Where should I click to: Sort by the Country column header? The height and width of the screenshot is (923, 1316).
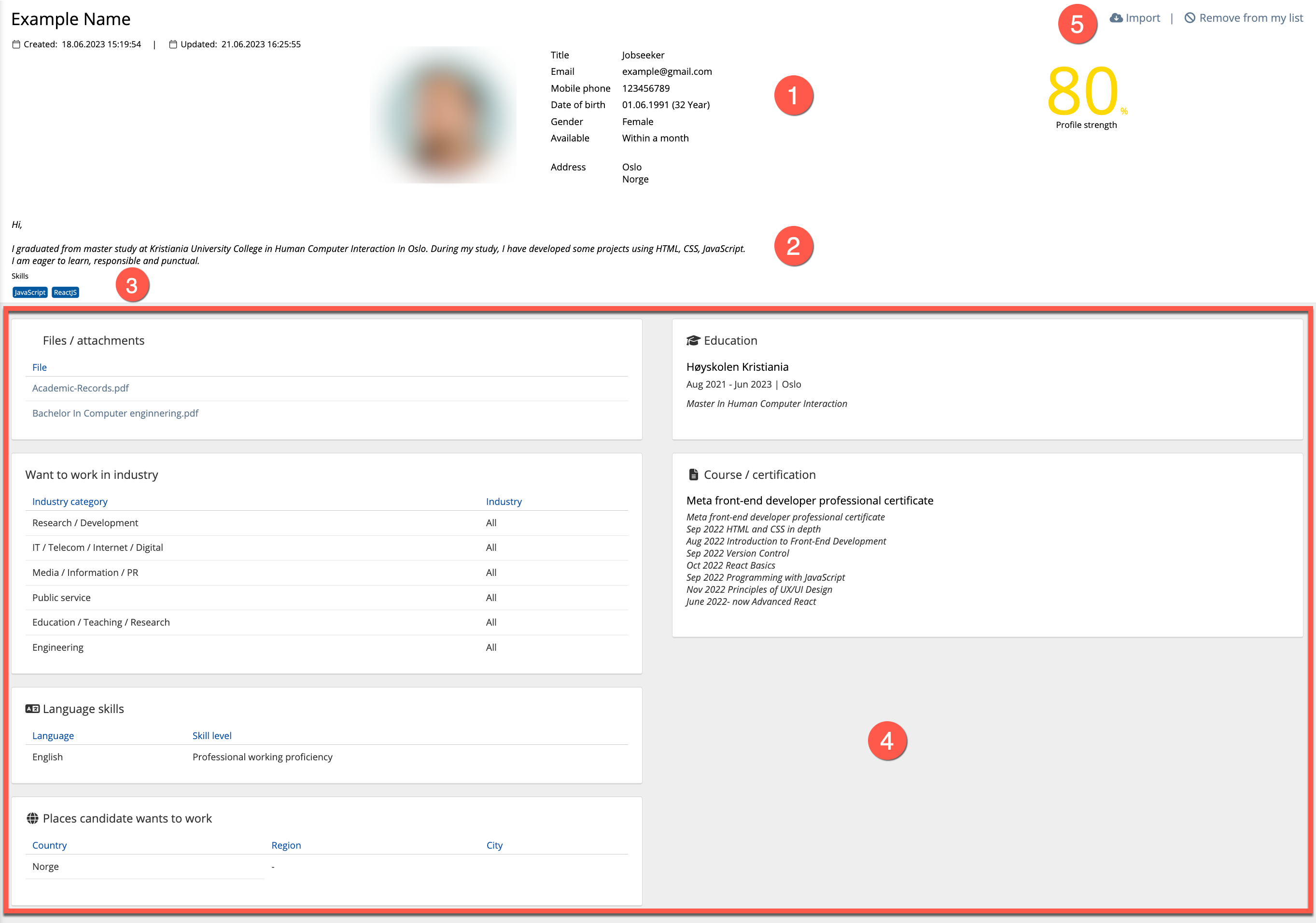(49, 845)
